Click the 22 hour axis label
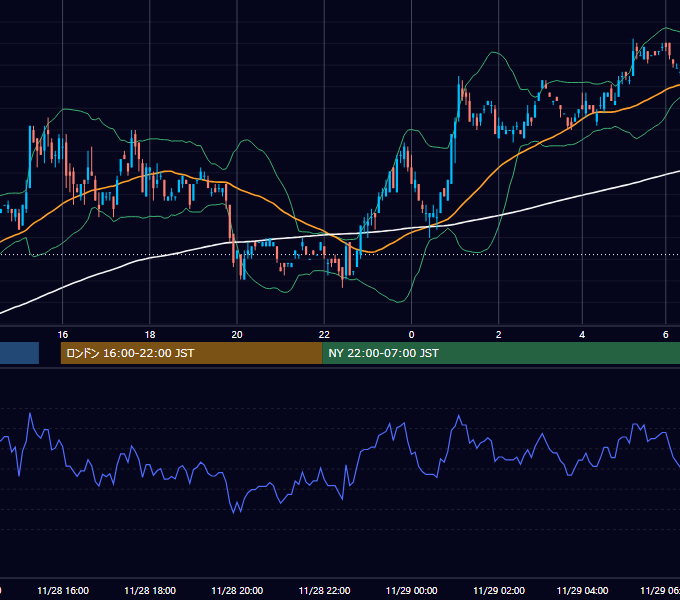The height and width of the screenshot is (600, 680). (324, 335)
